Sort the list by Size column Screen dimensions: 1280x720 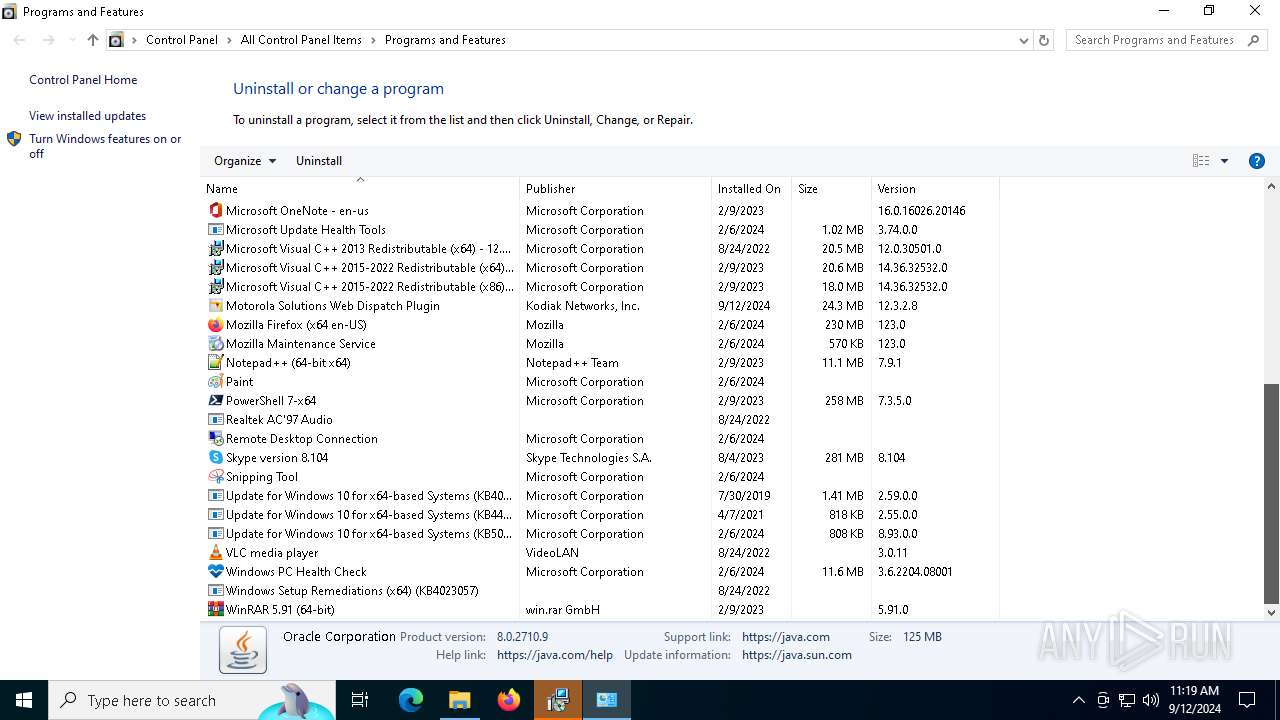point(831,189)
